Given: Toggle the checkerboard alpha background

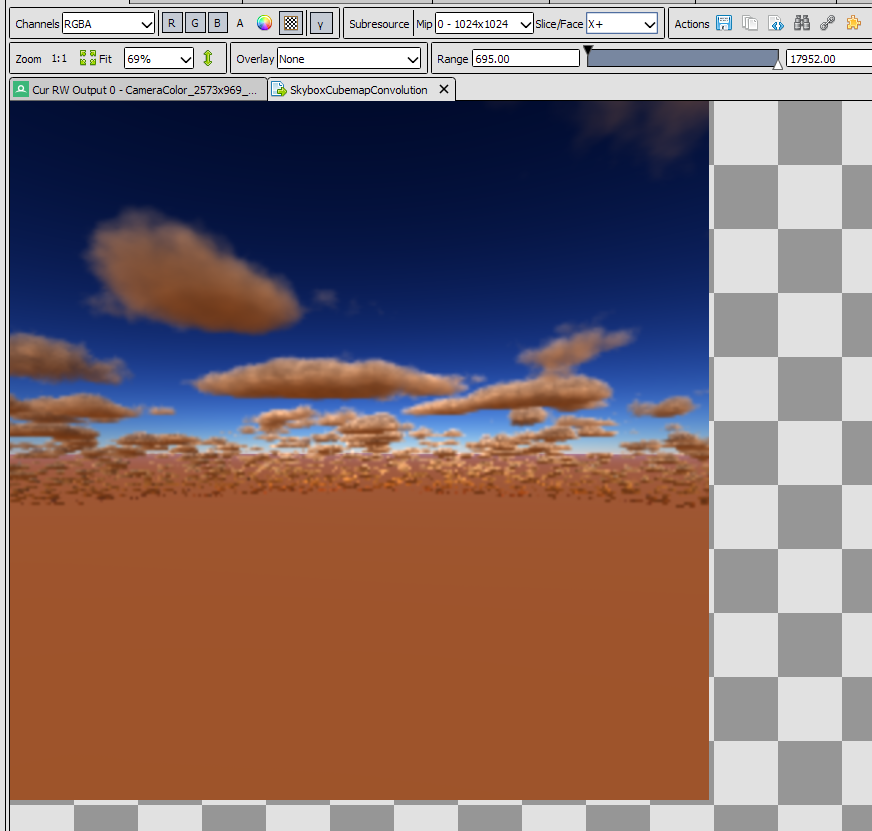Looking at the screenshot, I should (290, 22).
